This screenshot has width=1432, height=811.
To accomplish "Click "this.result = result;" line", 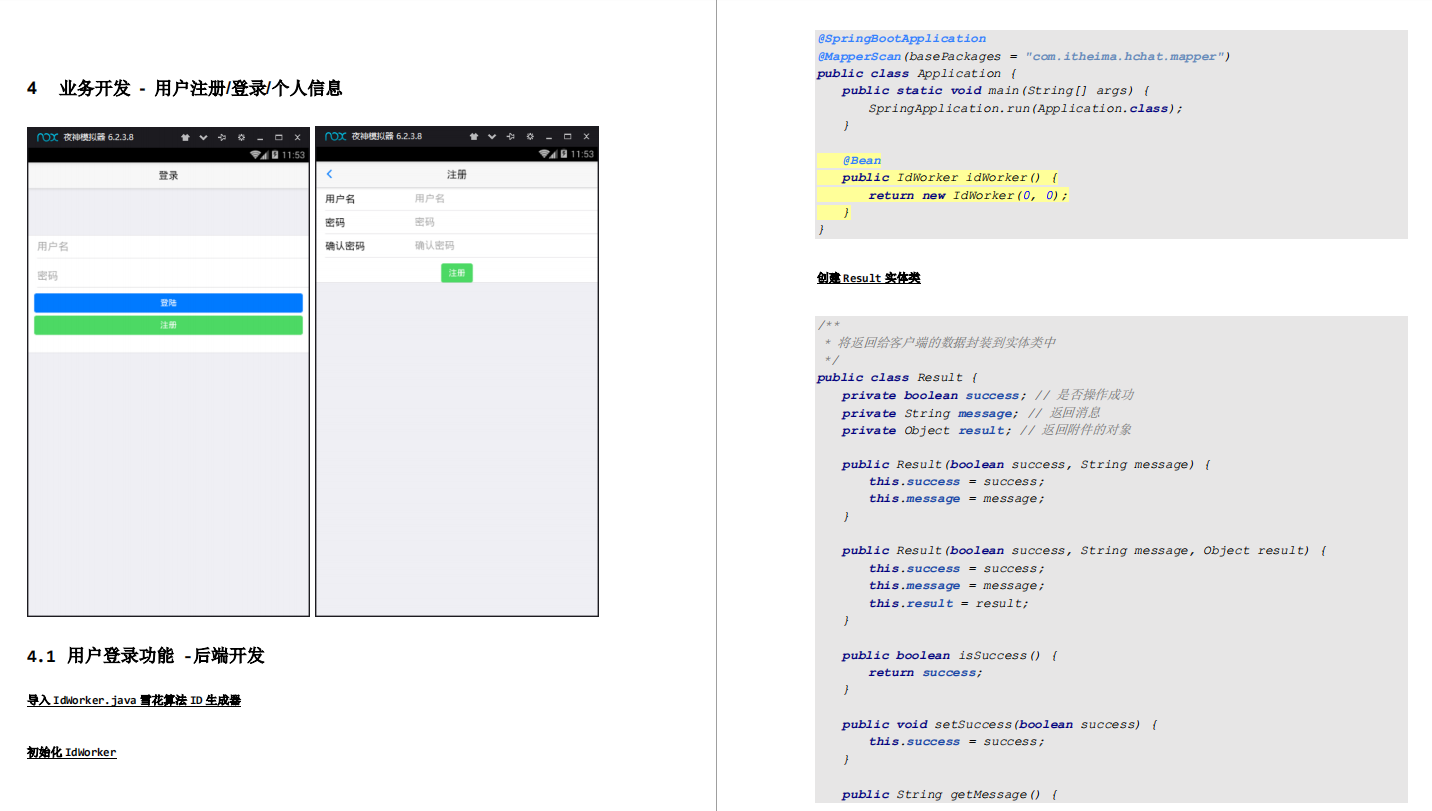I will tap(948, 603).
